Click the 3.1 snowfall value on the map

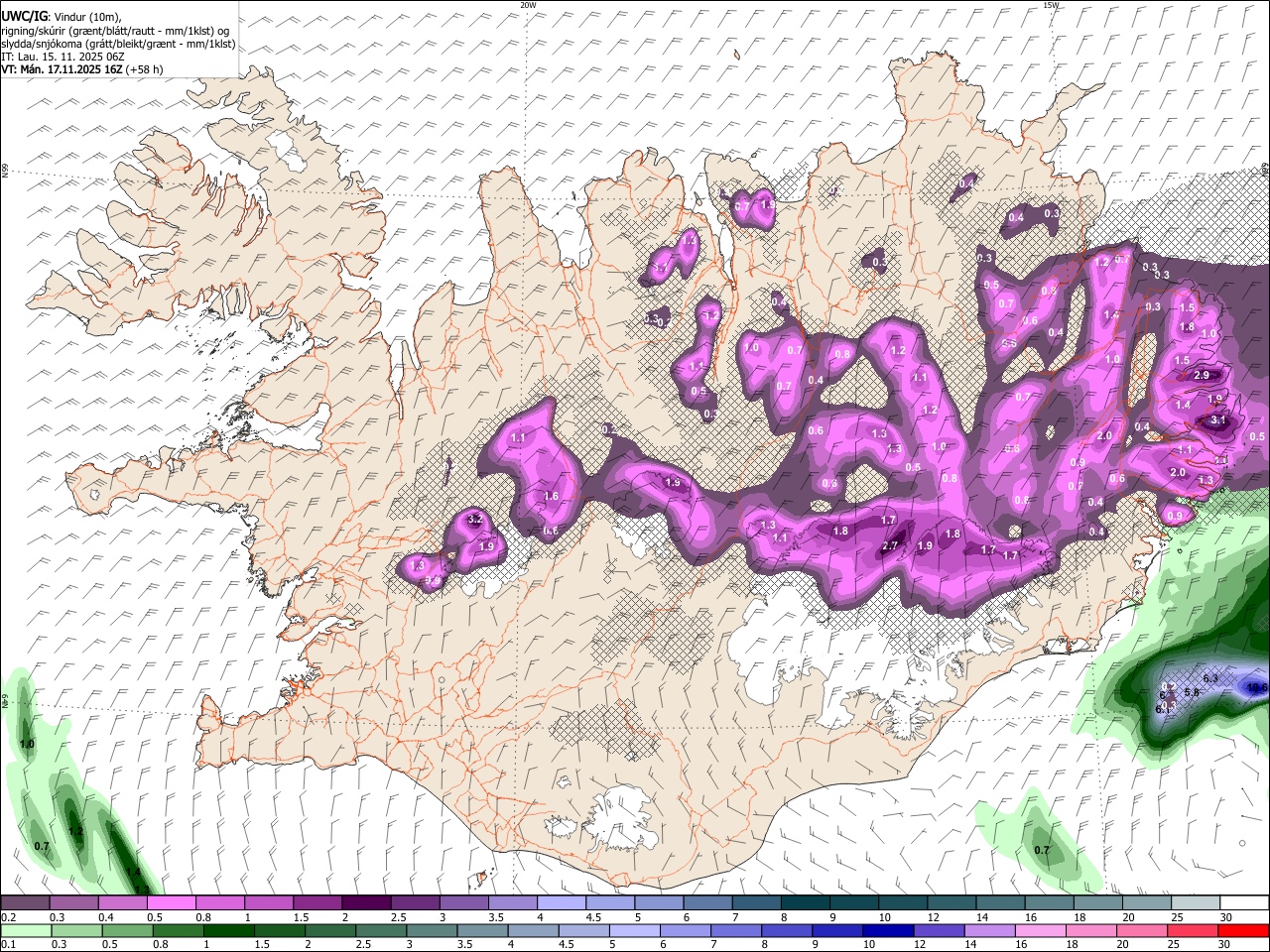(1219, 420)
